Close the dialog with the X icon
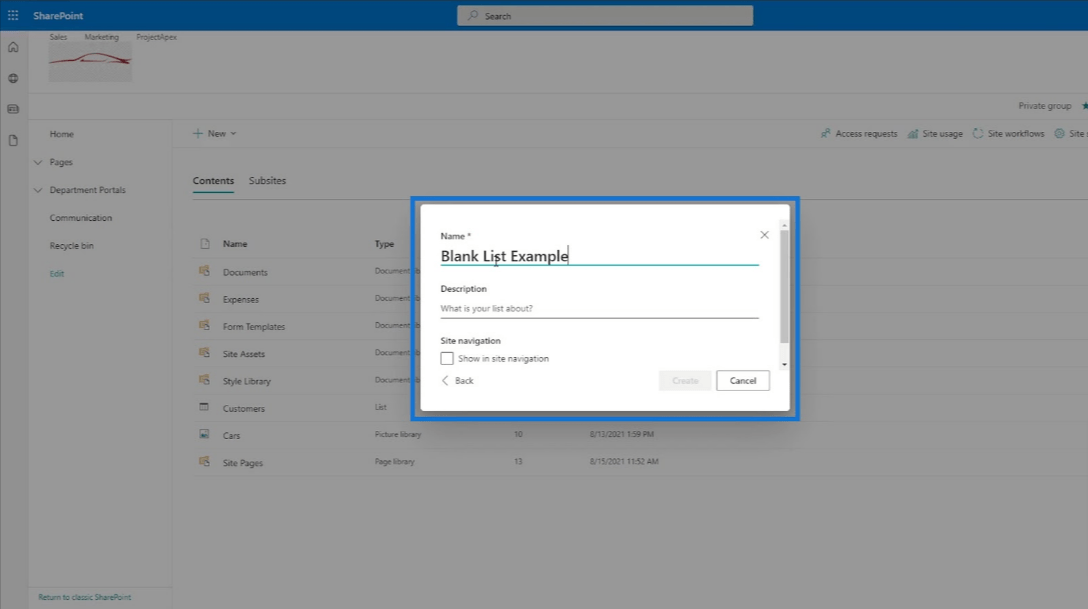The width and height of the screenshot is (1088, 609). click(x=764, y=235)
